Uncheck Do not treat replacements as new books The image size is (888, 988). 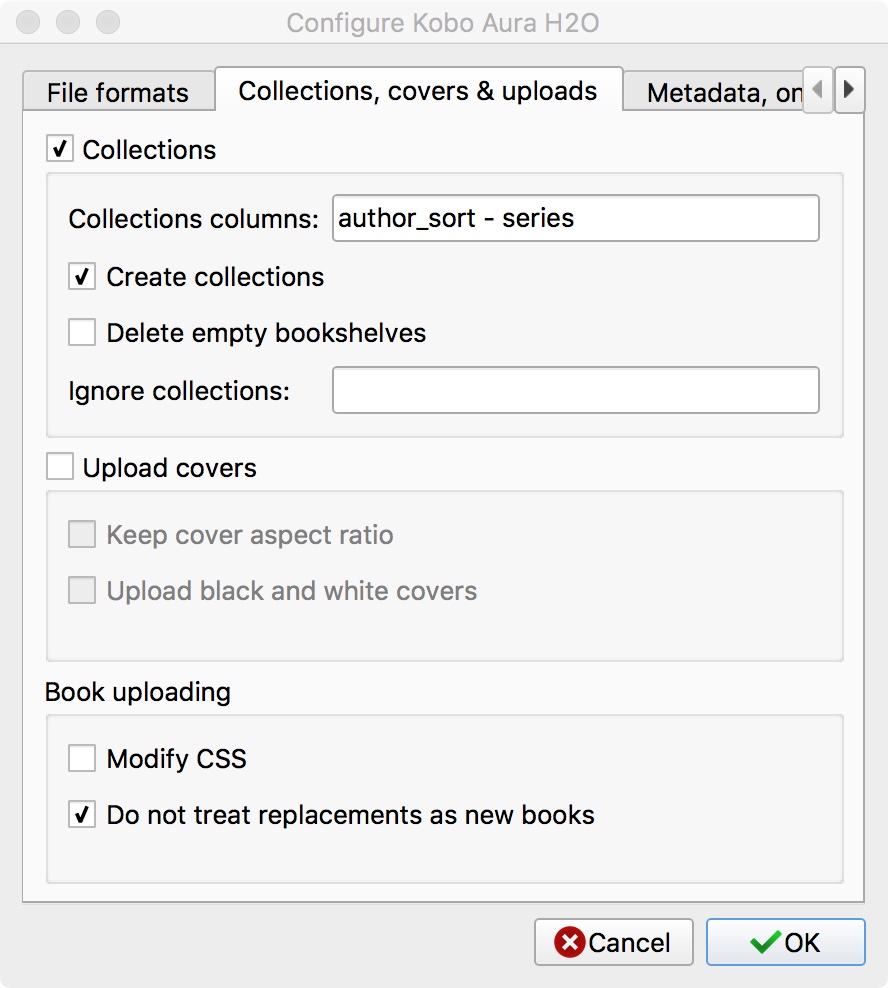coord(82,815)
